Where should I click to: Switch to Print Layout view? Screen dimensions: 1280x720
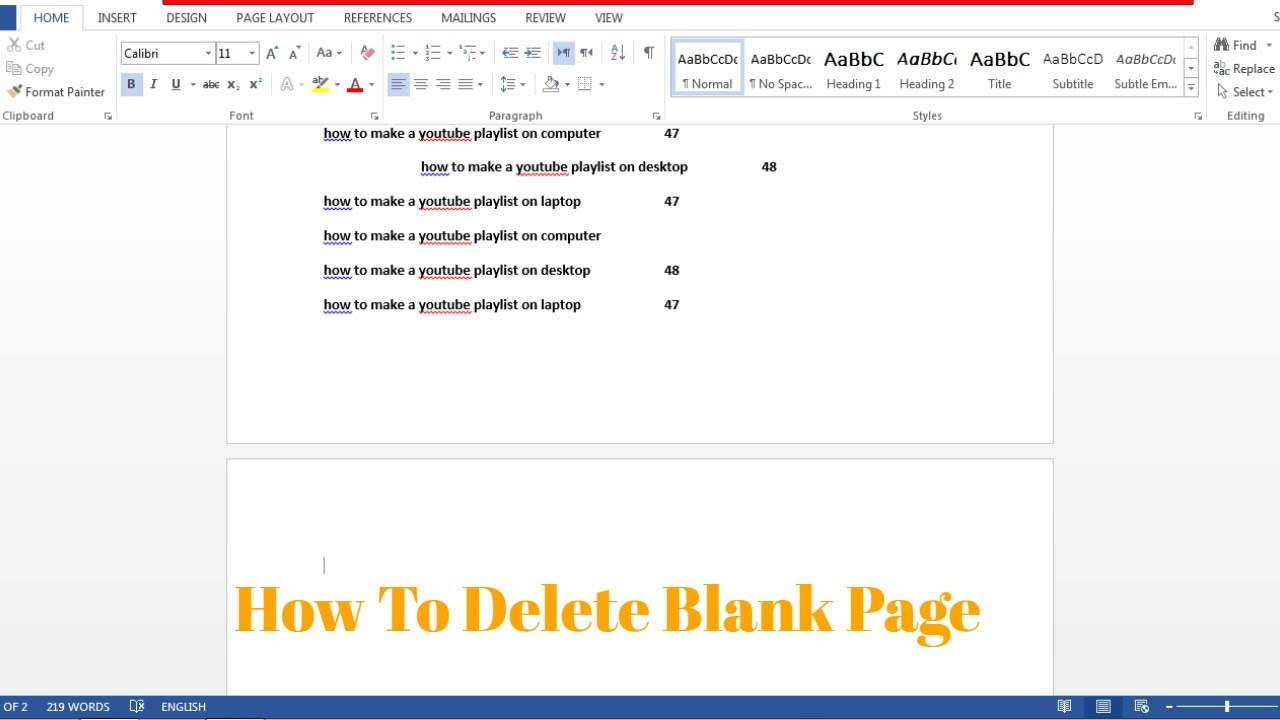click(x=1103, y=707)
